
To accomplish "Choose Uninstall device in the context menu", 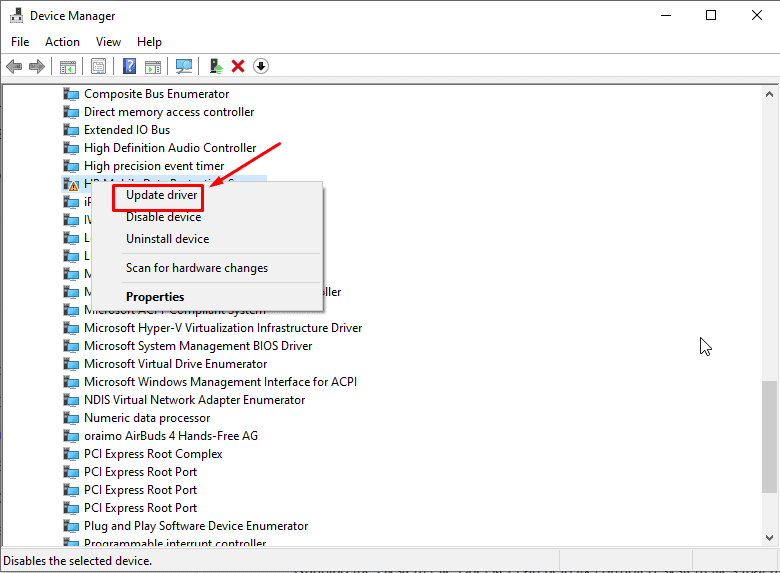I will 168,239.
